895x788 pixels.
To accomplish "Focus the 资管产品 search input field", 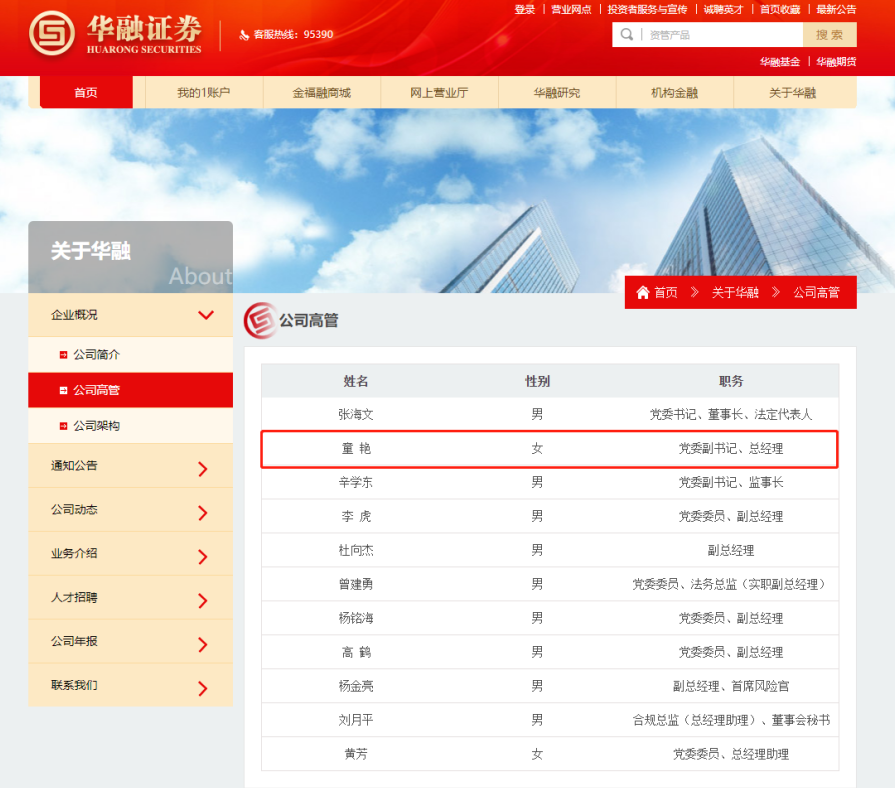I will click(x=720, y=35).
